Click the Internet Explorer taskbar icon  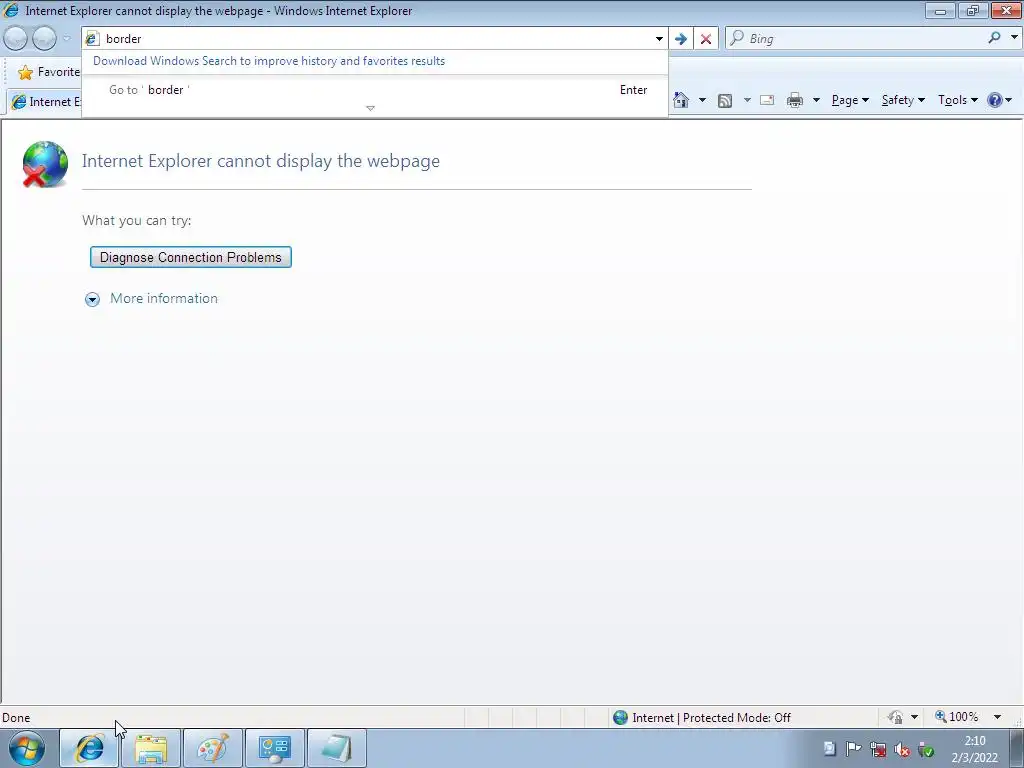coord(89,748)
